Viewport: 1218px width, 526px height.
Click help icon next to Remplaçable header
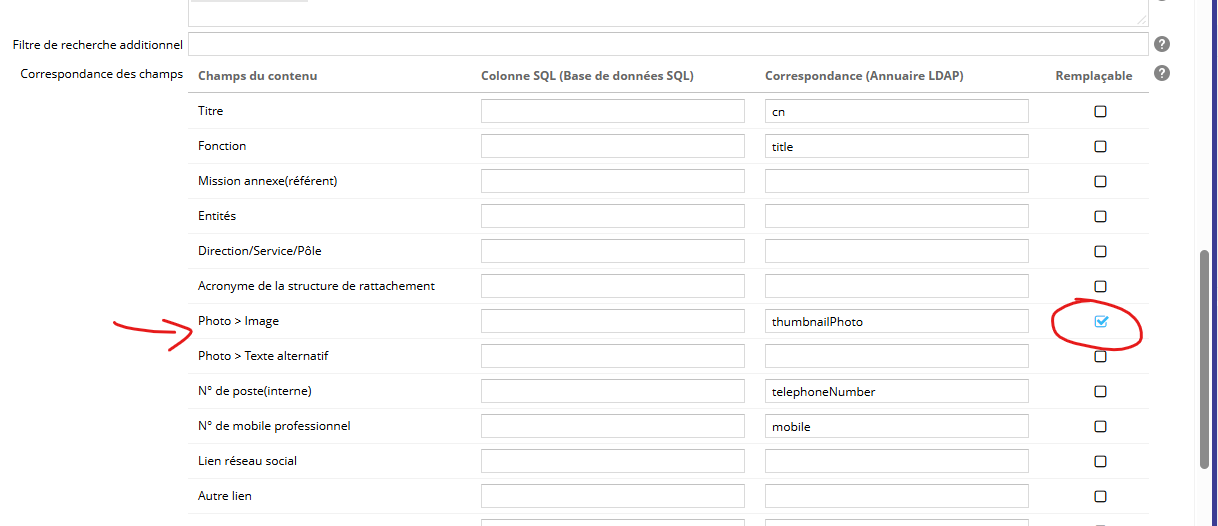click(1162, 73)
